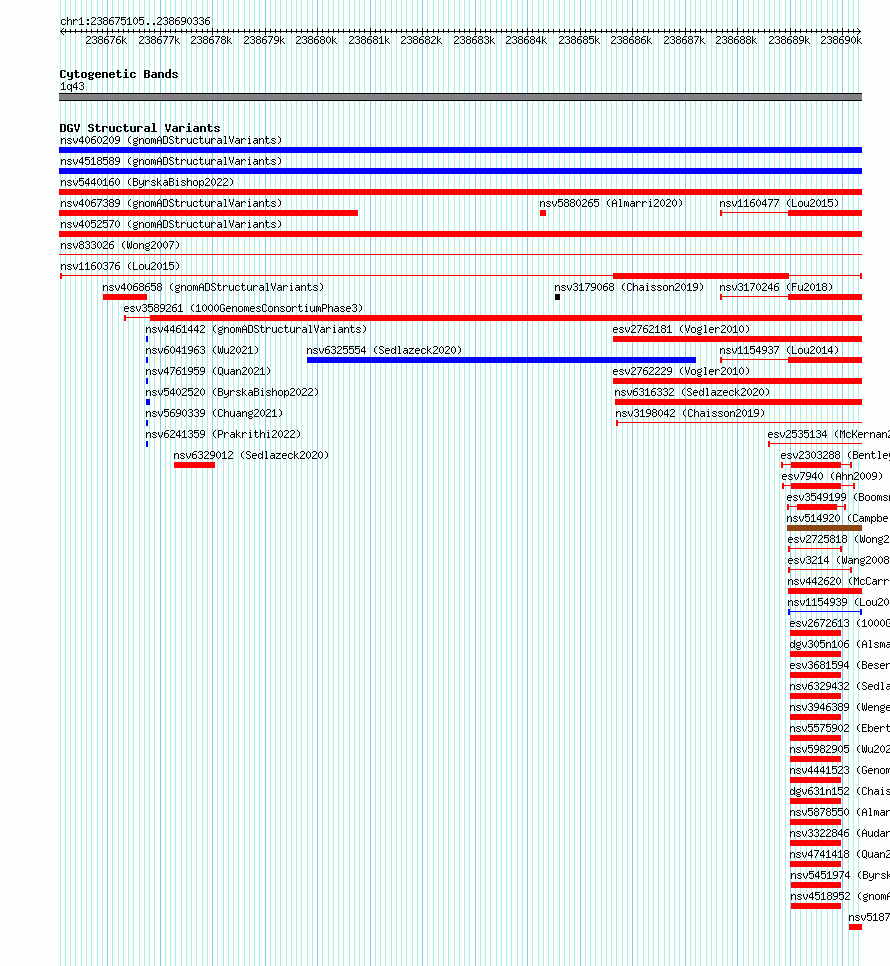Open the nsv4741418 Quan variant

pyautogui.click(x=815, y=863)
